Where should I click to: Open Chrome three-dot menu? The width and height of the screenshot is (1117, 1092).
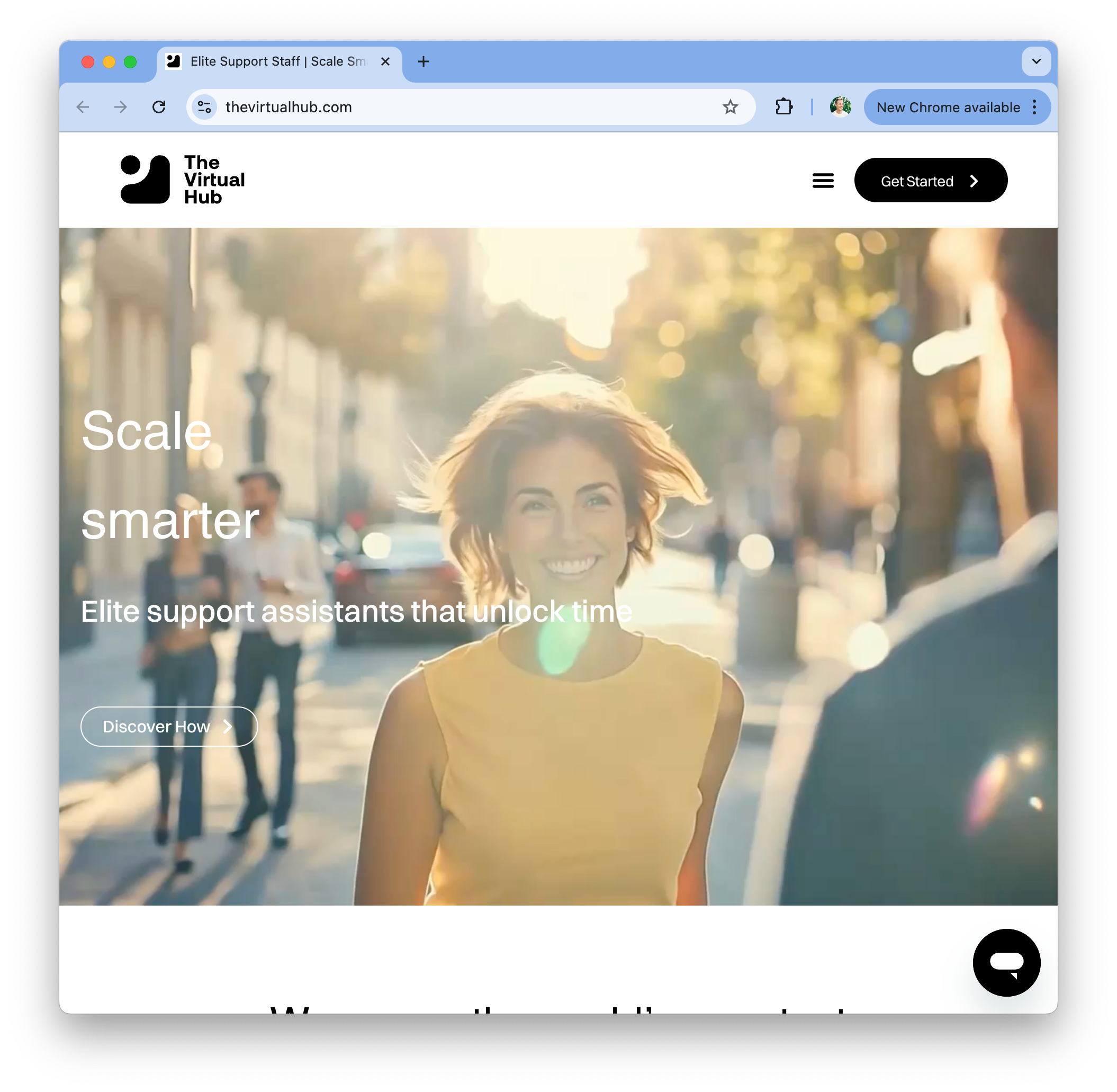coord(1034,108)
